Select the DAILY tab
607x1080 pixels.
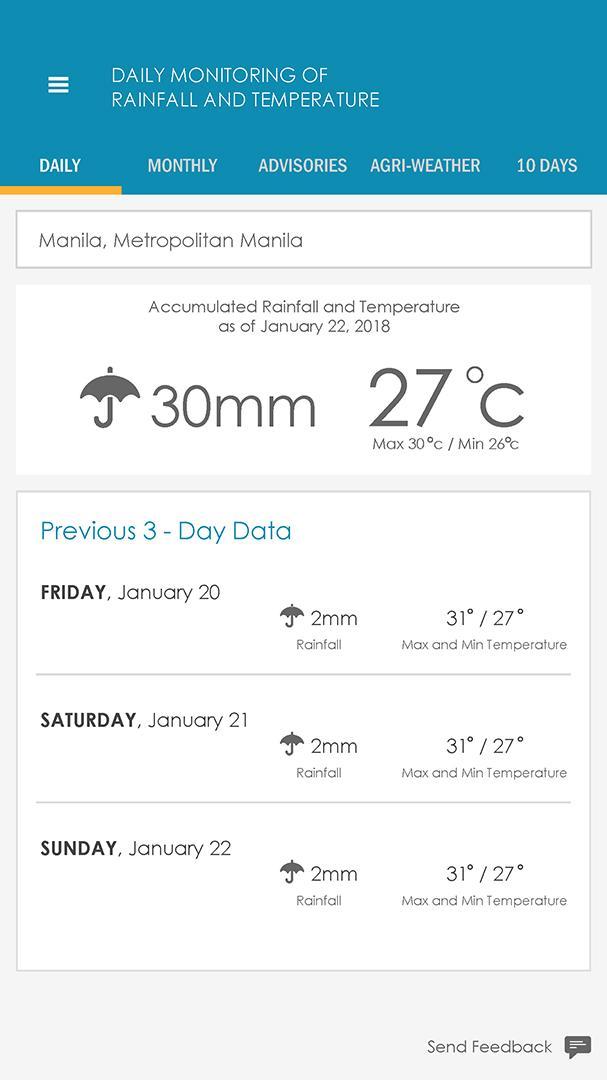(60, 165)
